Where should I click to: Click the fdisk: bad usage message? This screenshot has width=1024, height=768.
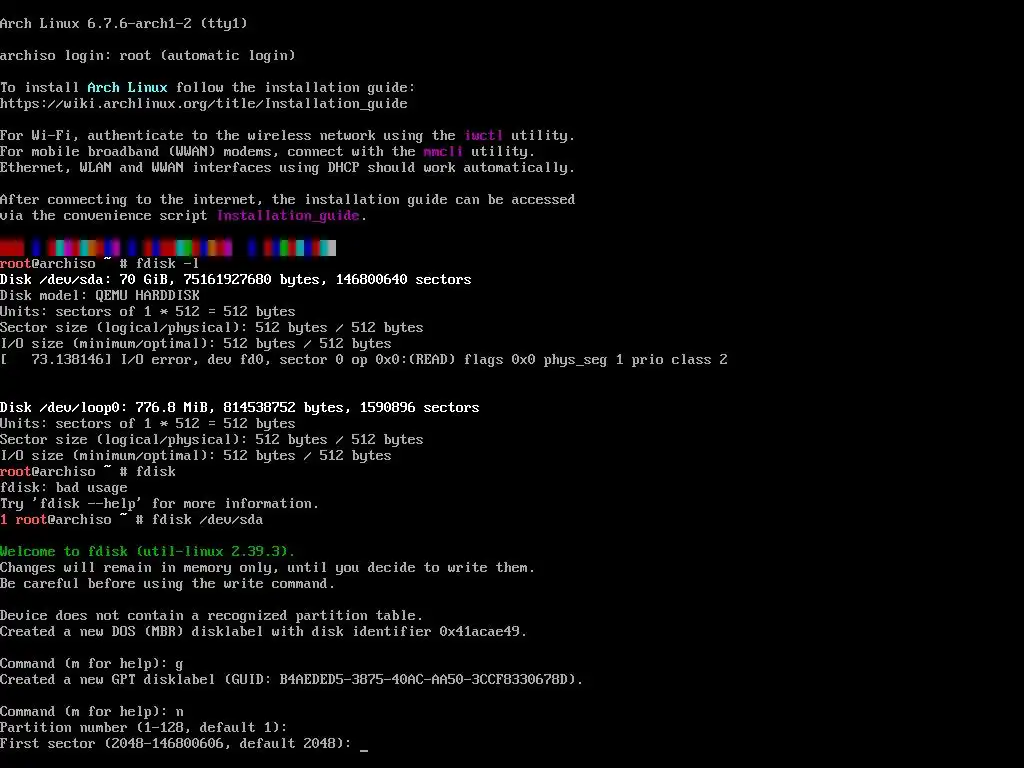coord(64,488)
